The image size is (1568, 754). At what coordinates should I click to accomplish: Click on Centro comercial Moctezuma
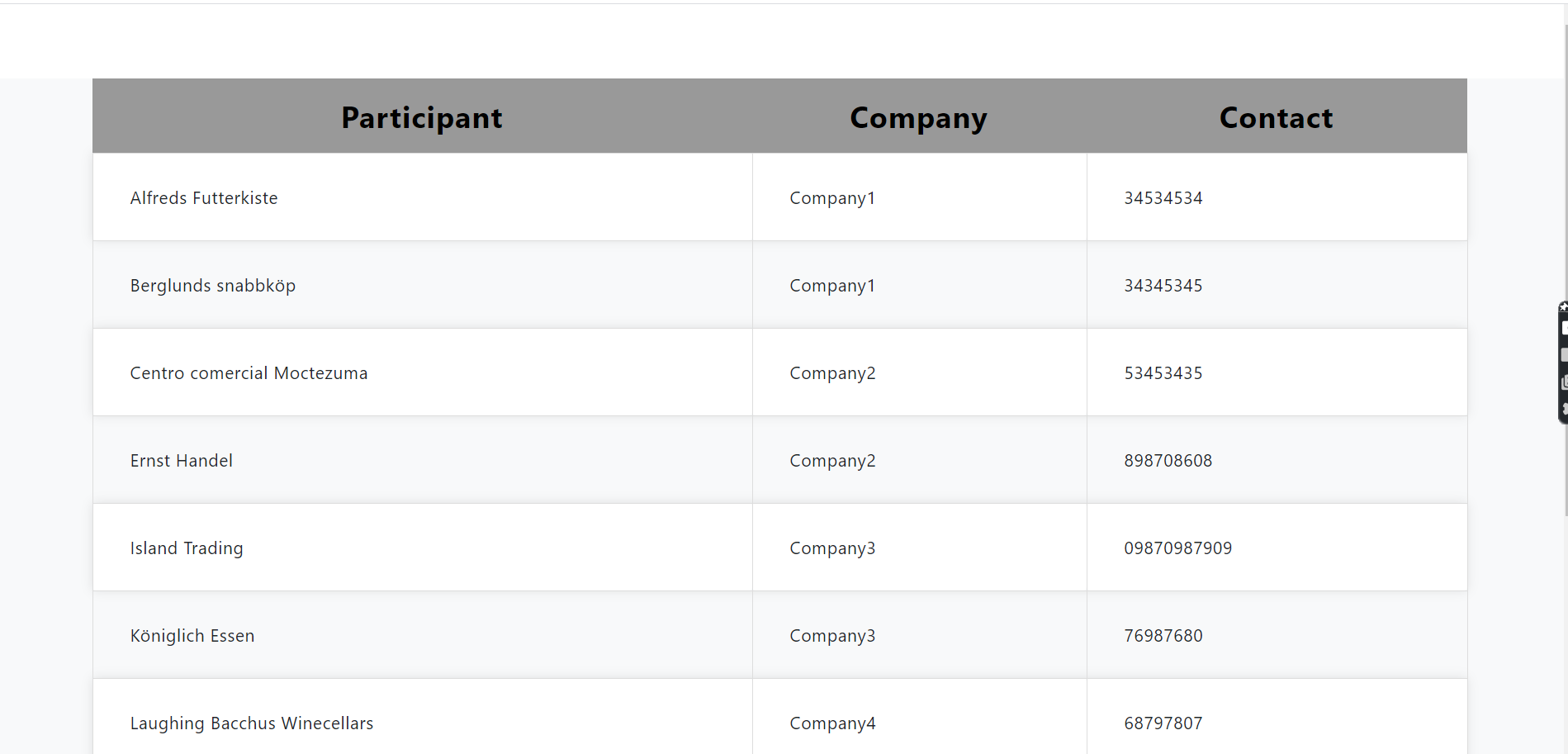coord(249,373)
